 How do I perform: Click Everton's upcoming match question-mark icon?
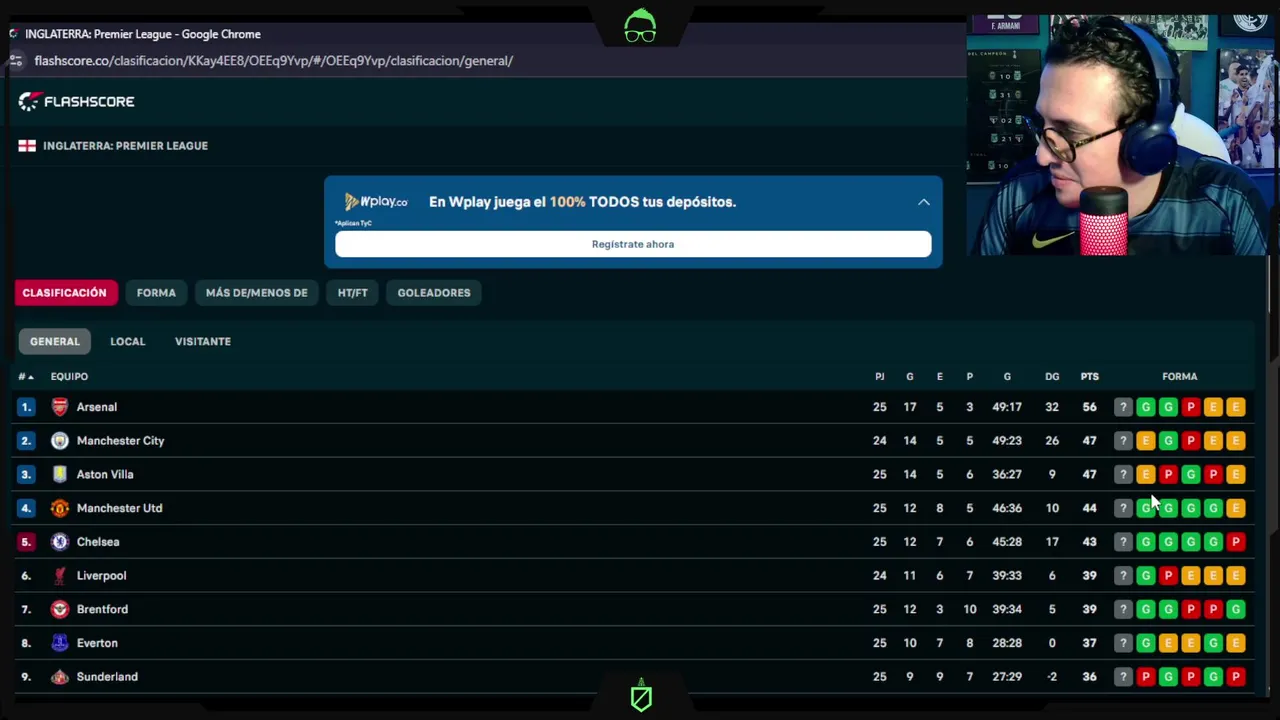click(x=1123, y=643)
